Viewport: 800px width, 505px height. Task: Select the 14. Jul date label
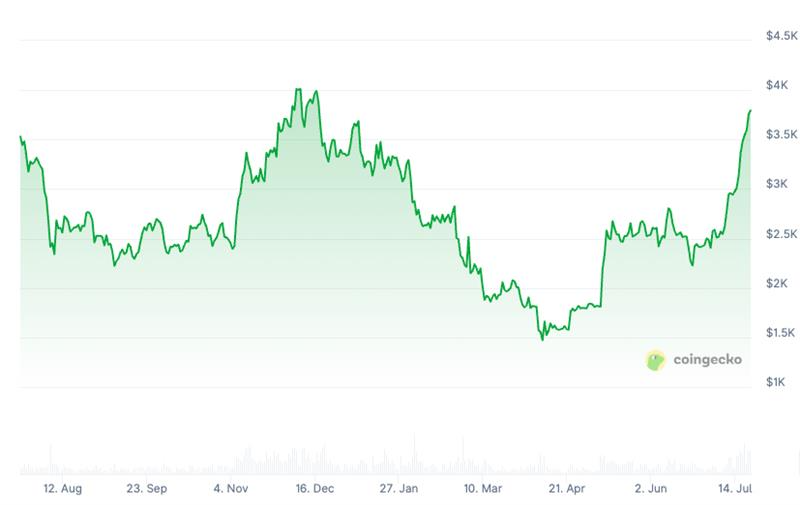[734, 489]
